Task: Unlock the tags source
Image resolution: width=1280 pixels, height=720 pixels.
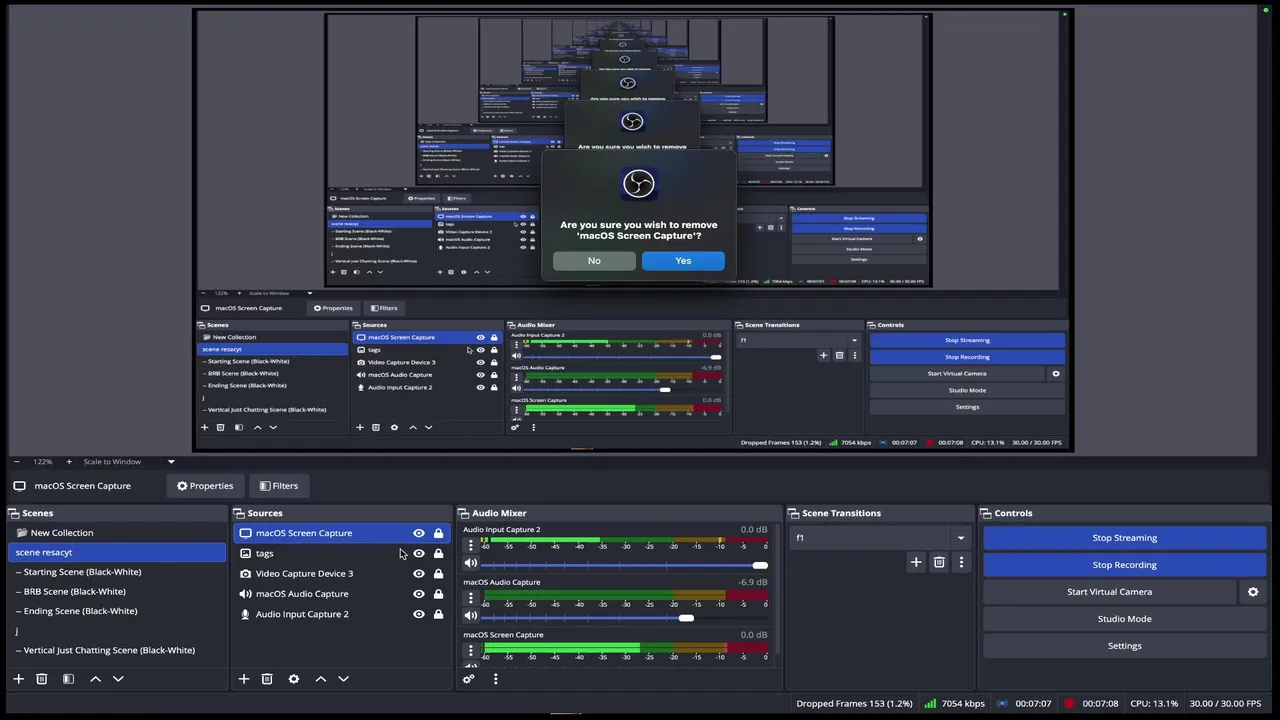Action: click(438, 553)
